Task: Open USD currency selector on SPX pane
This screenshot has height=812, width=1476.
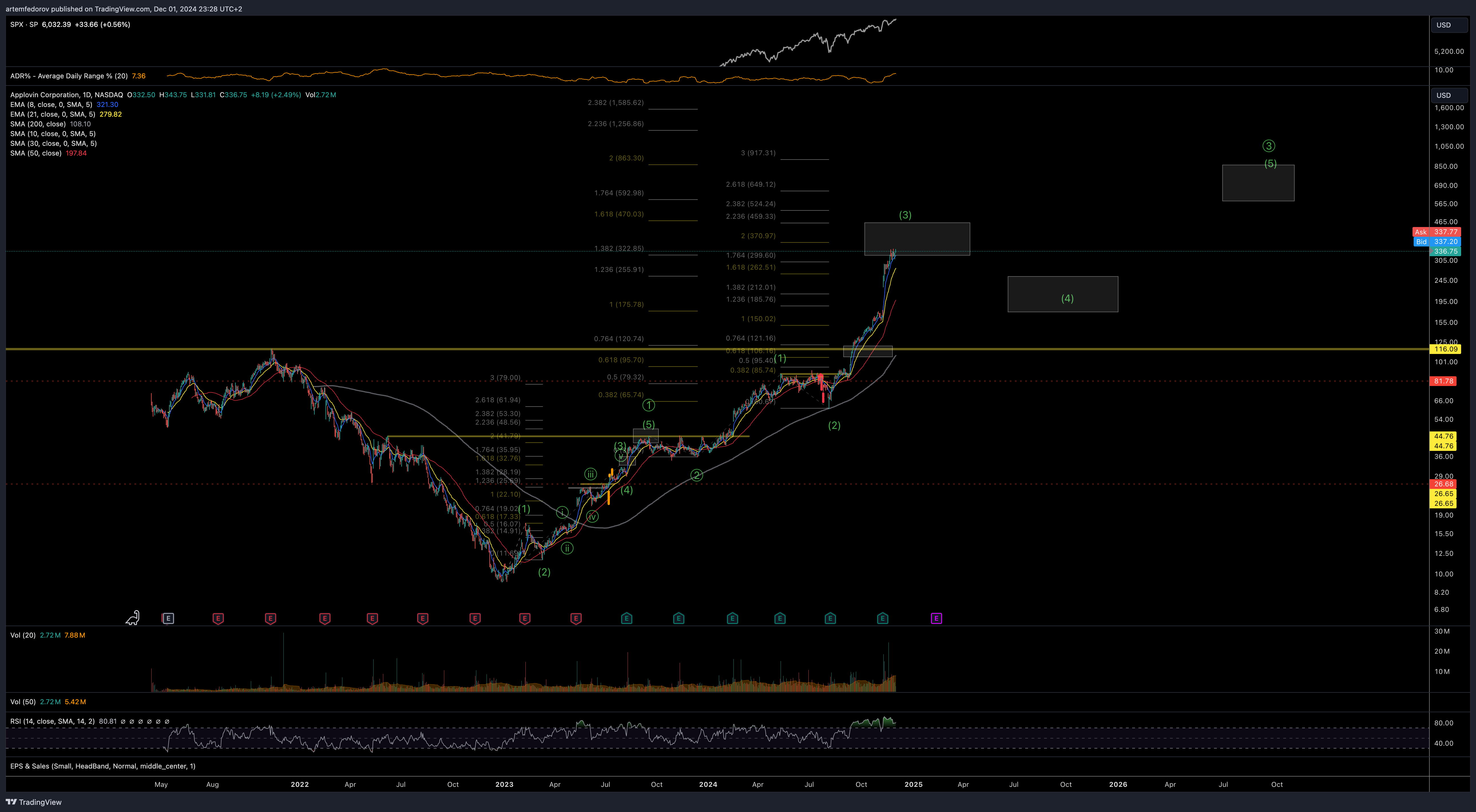Action: [x=1450, y=25]
